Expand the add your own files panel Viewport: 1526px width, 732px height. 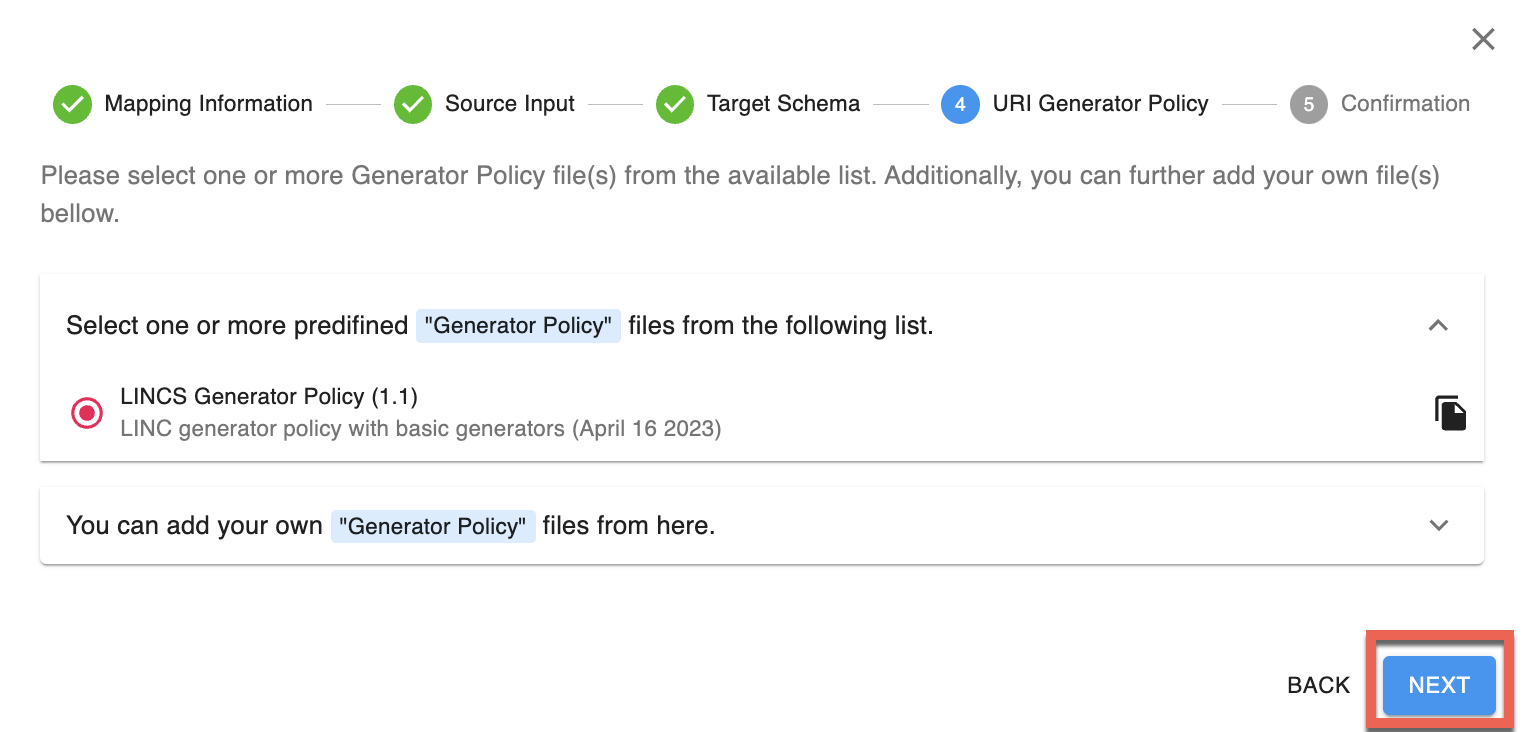pos(1438,525)
